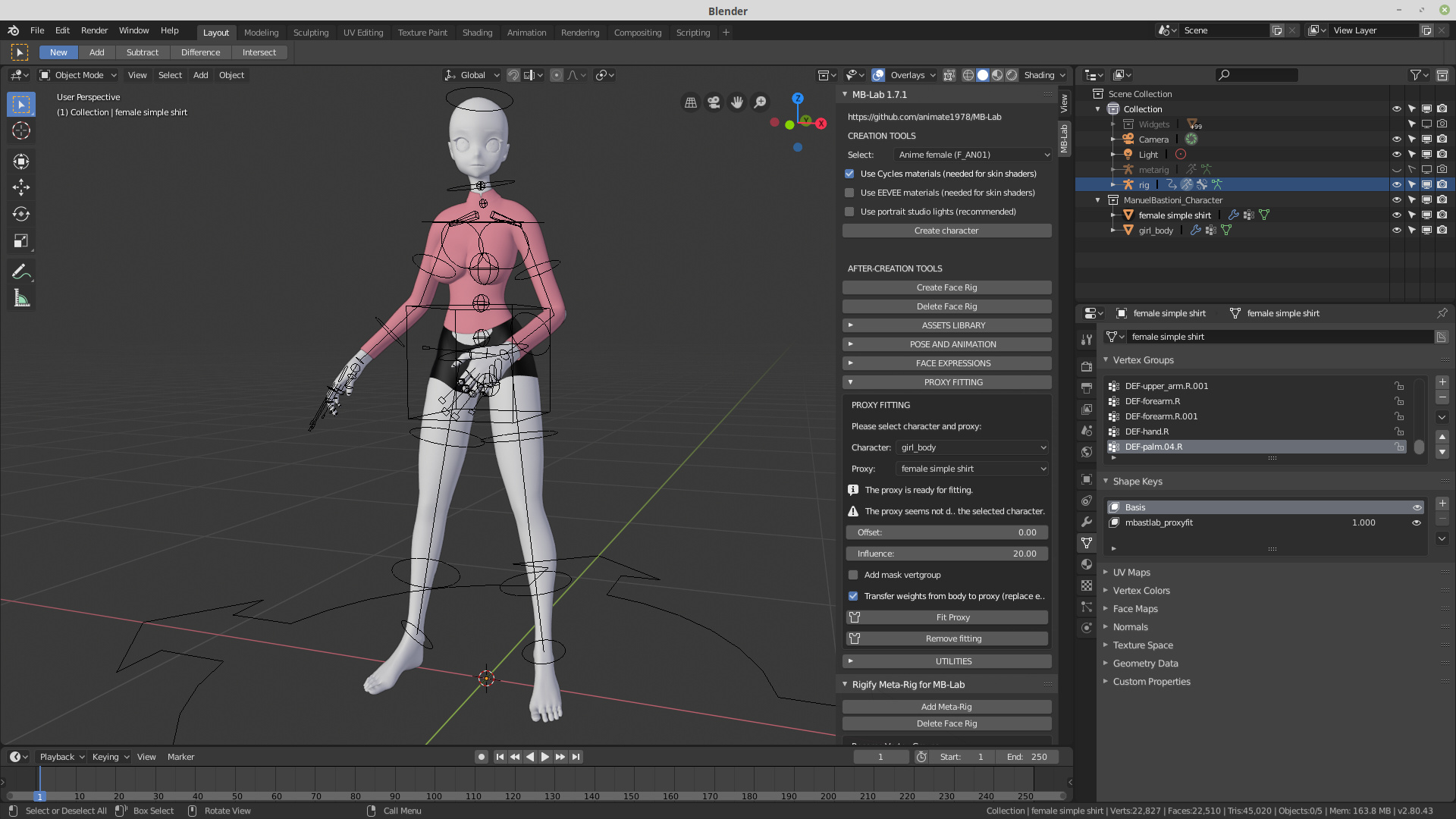Open the Texture properties tab

[1087, 585]
